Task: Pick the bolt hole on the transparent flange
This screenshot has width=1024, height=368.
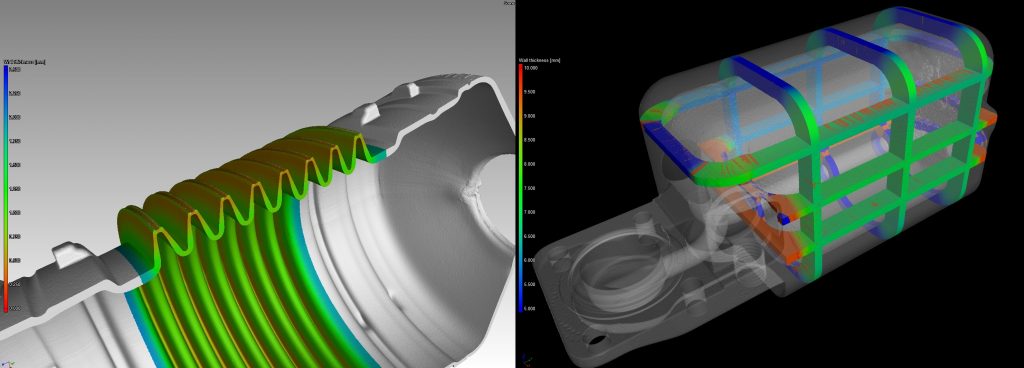Action: (595, 340)
